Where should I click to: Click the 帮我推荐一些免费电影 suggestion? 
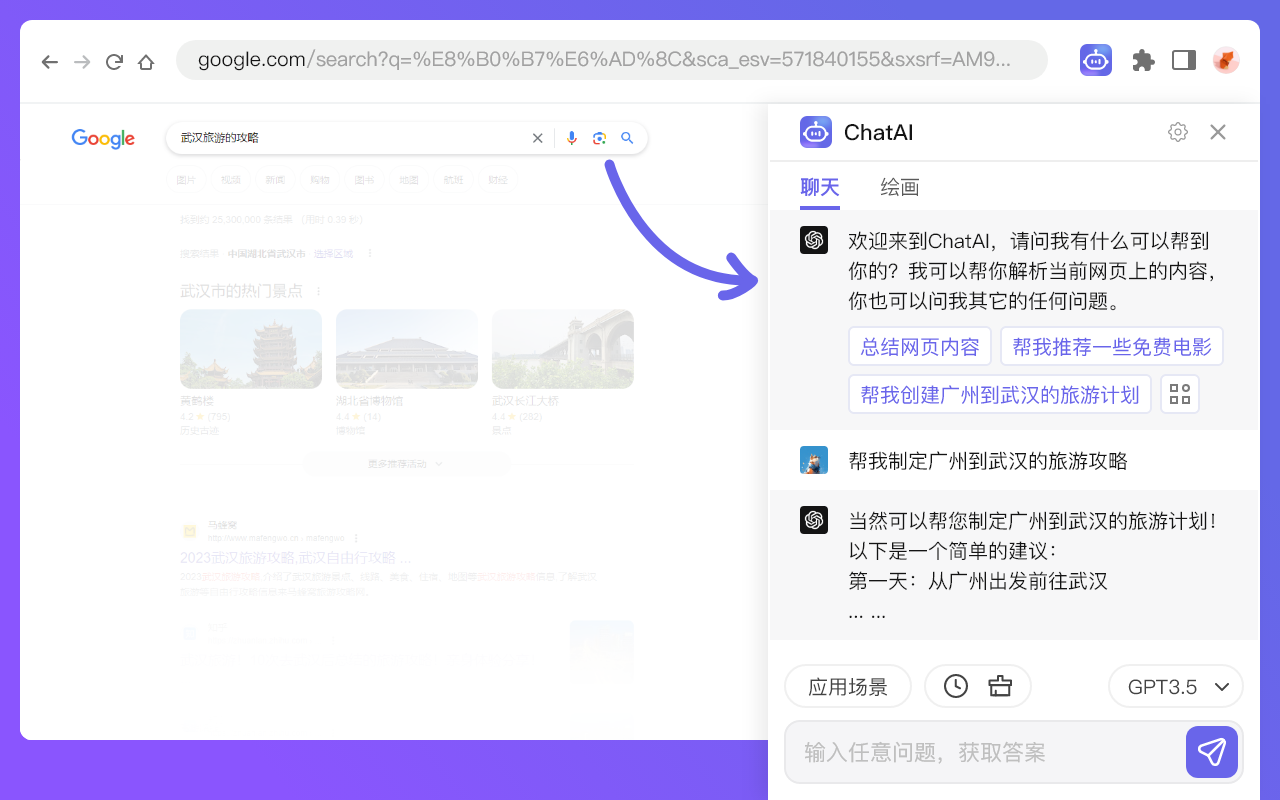coord(1112,346)
